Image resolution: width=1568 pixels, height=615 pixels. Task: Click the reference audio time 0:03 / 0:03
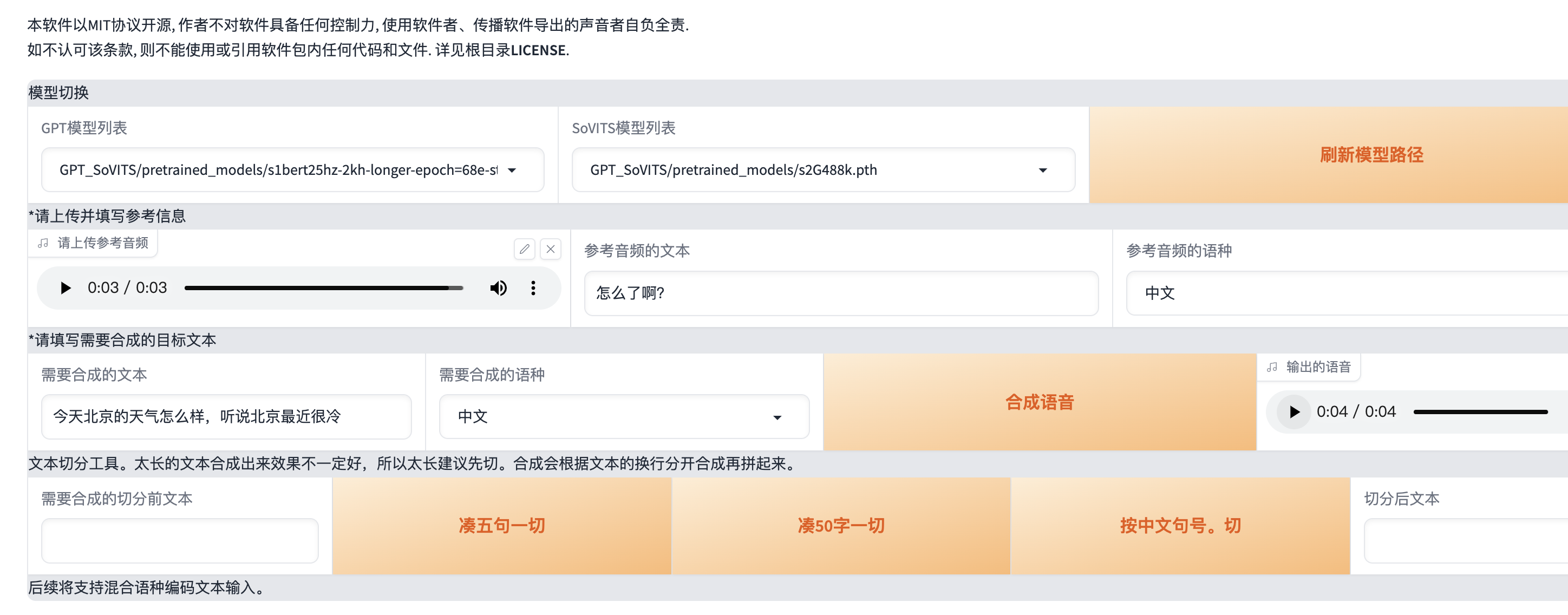pos(127,287)
